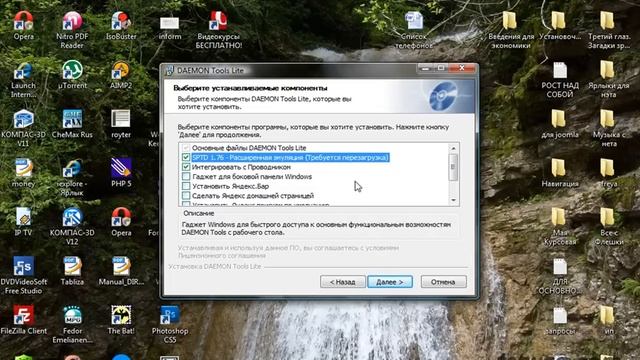Select the КОМПАС-3D V12 shortcut
The width and height of the screenshot is (640, 360).
[72, 226]
